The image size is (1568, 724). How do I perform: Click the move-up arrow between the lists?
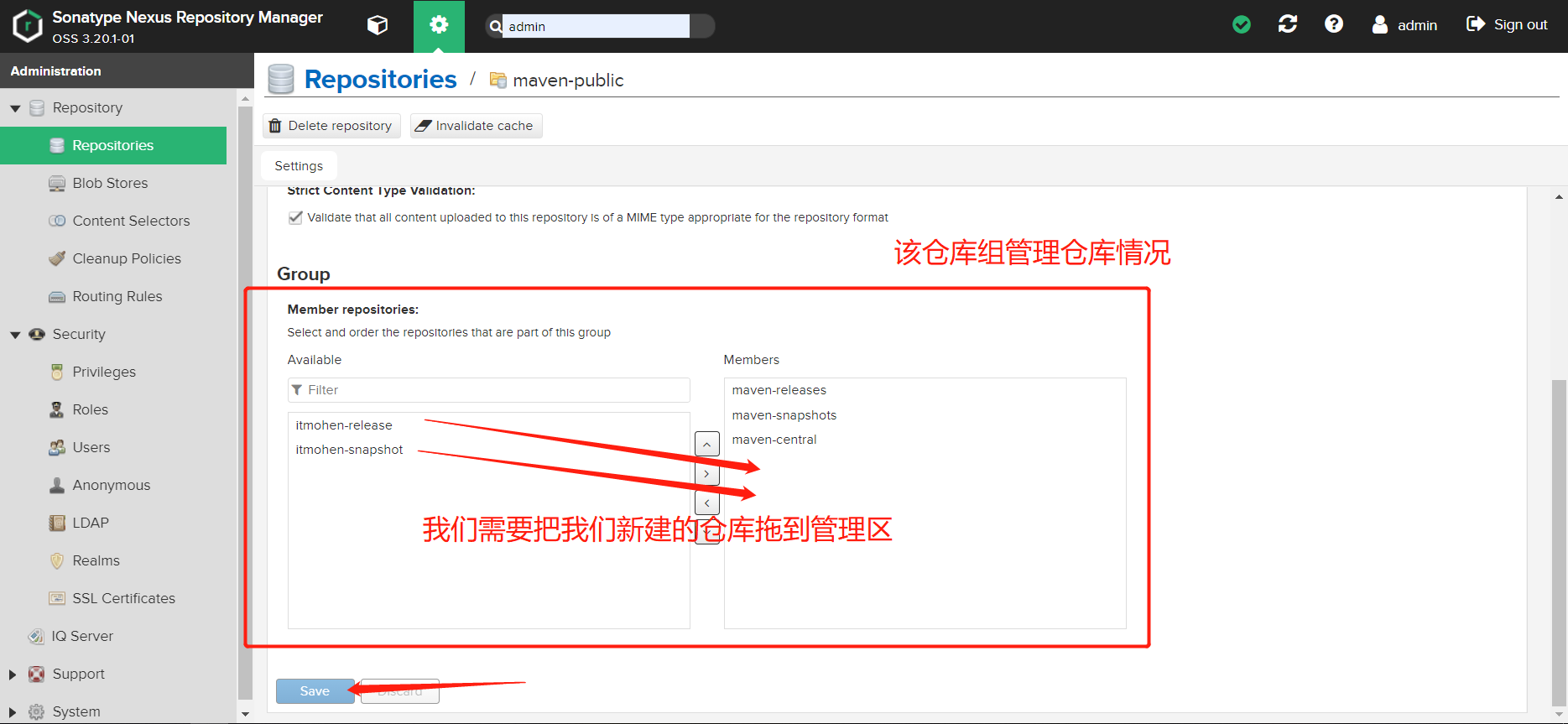click(x=707, y=444)
